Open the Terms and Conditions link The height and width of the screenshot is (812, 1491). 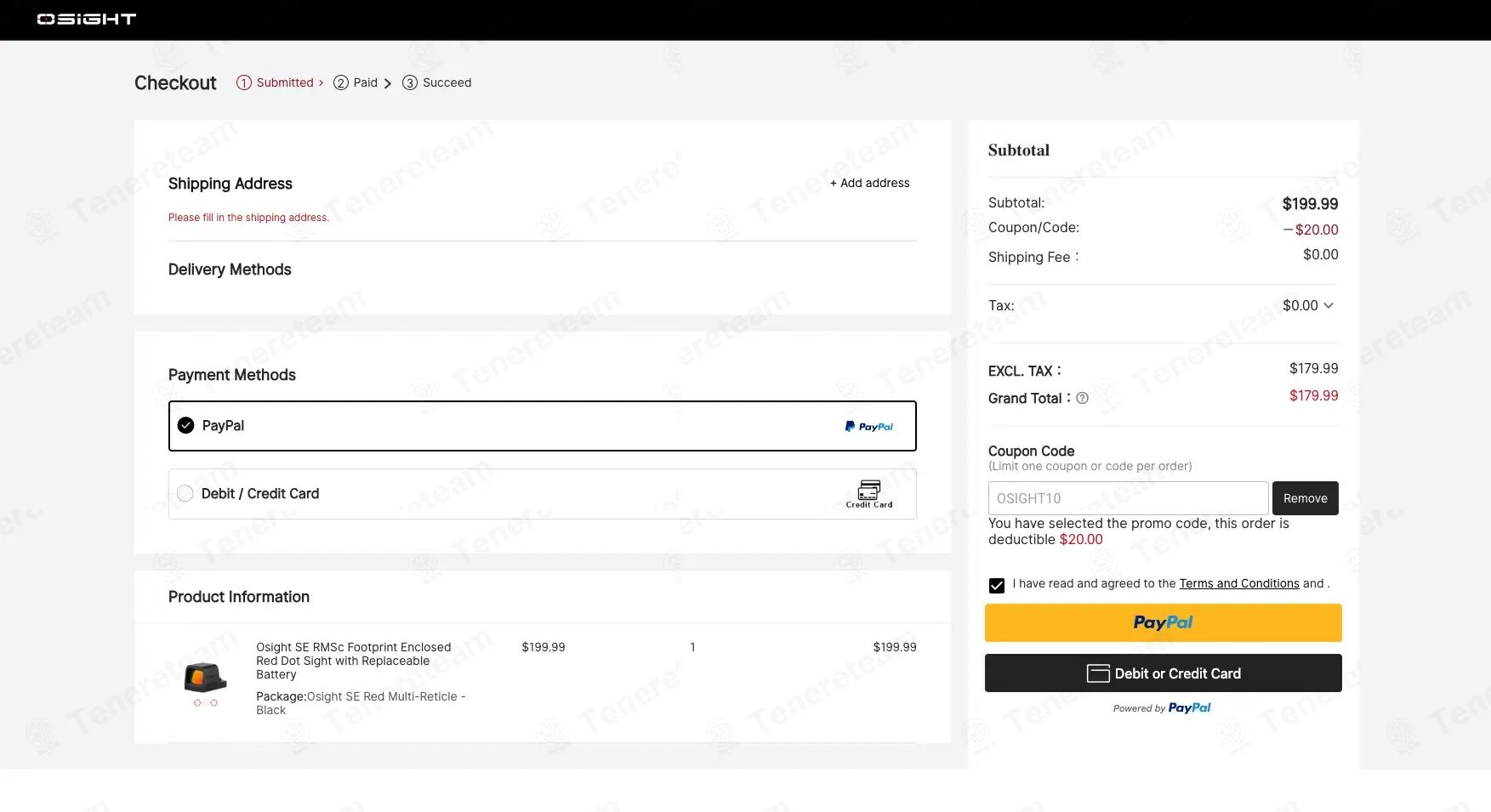pos(1238,583)
